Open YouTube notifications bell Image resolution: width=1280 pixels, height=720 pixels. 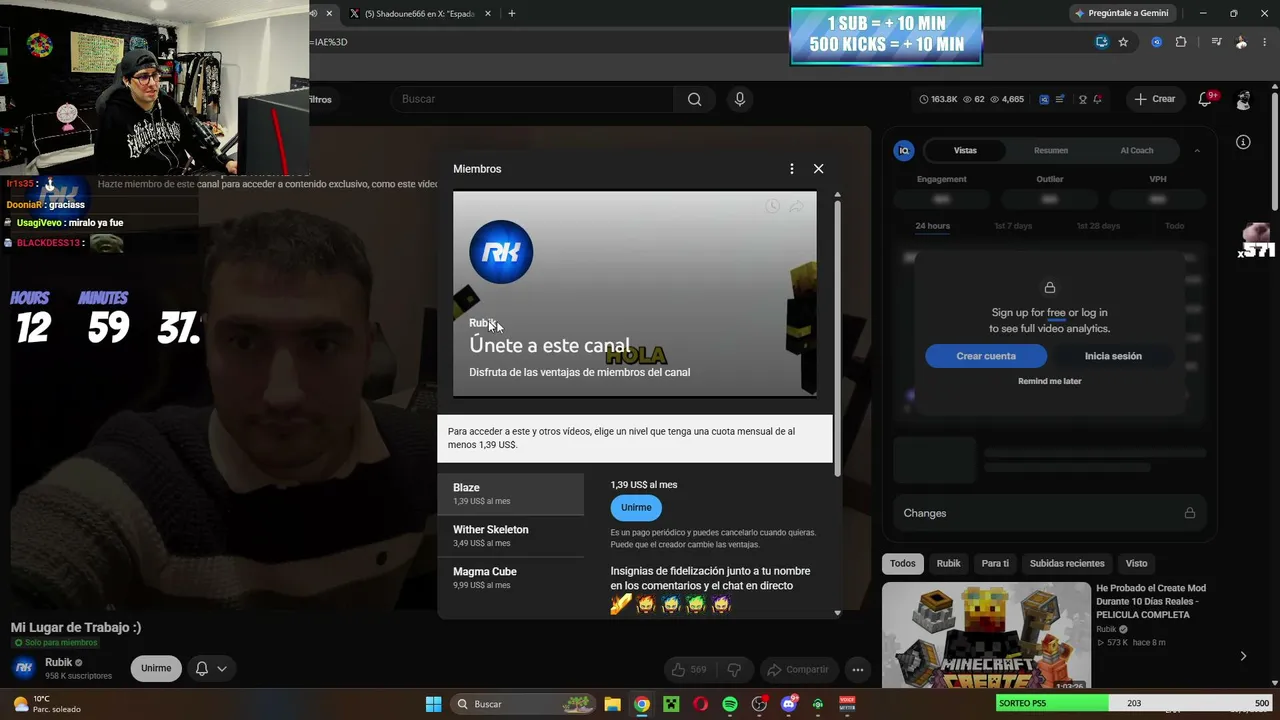click(x=1206, y=99)
